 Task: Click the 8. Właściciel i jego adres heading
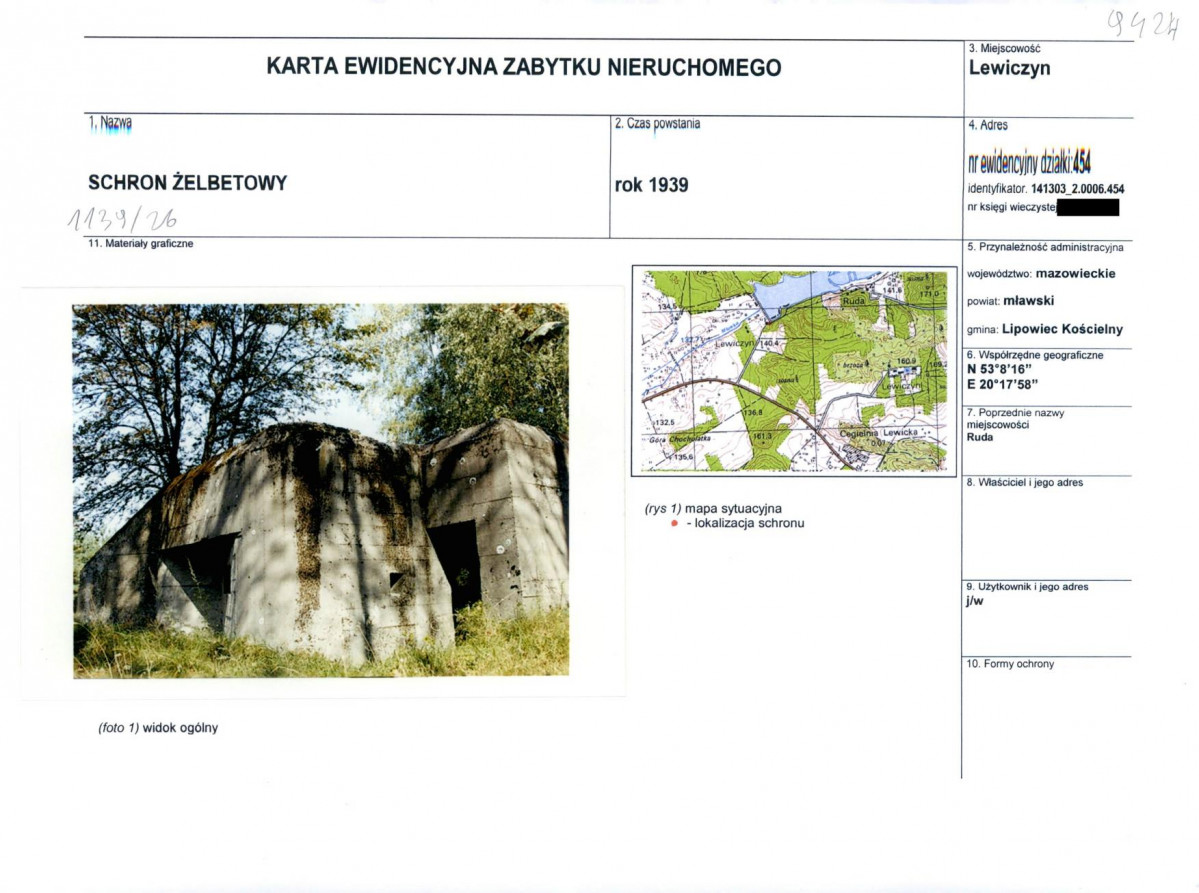pos(1024,482)
